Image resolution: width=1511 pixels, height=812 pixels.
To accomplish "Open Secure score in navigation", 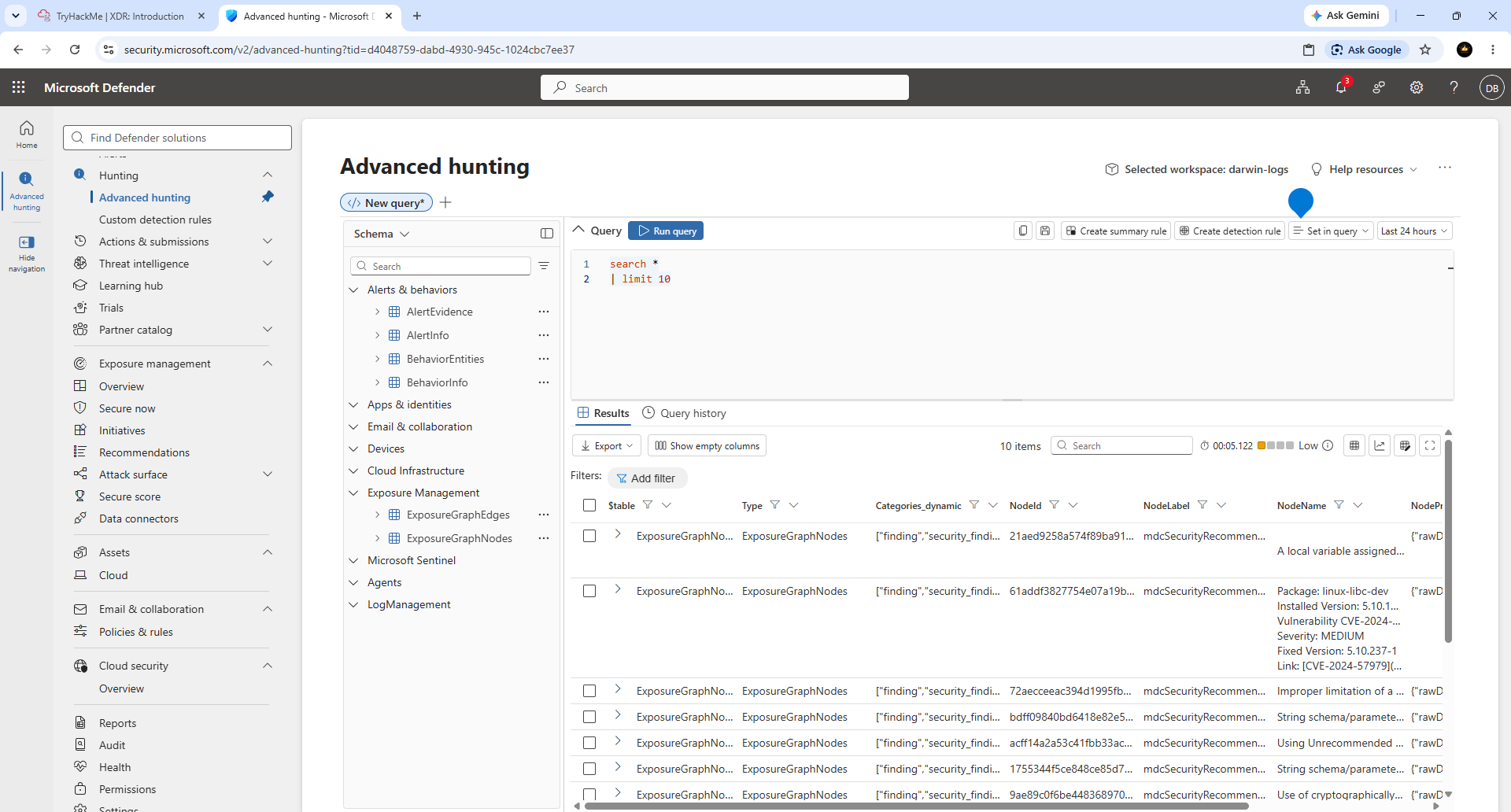I will pyautogui.click(x=130, y=496).
